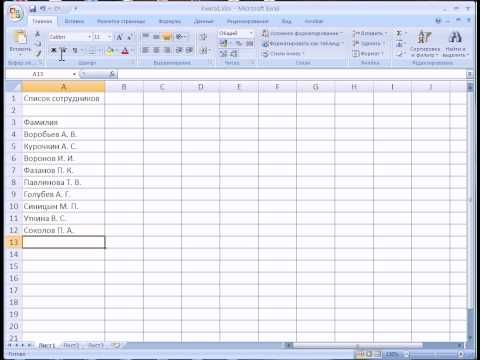This screenshot has width=480, height=360.
Task: Open Сортировка и фильтр sort tool
Action: click(x=425, y=44)
